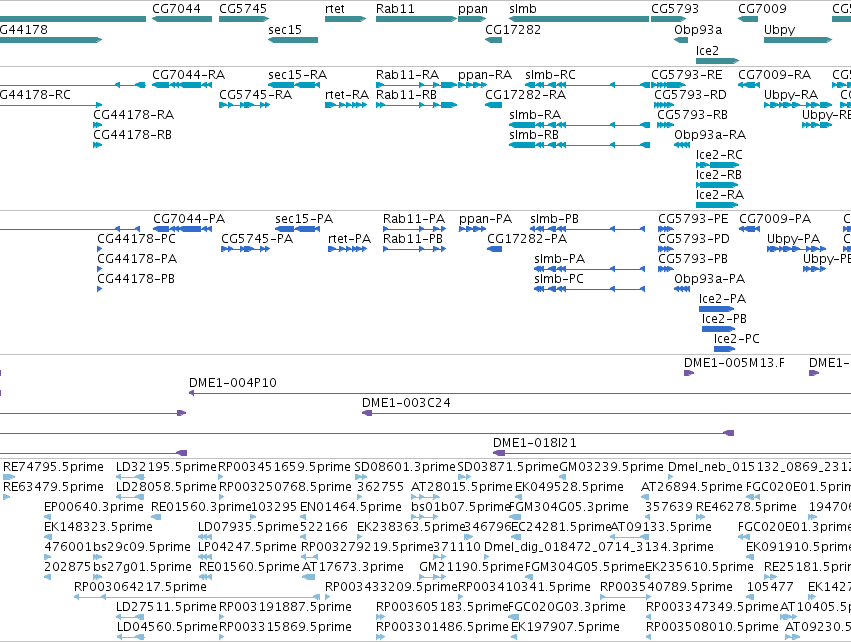851x642 pixels.
Task: Select protein CG5745-PA
Action: coord(257,239)
